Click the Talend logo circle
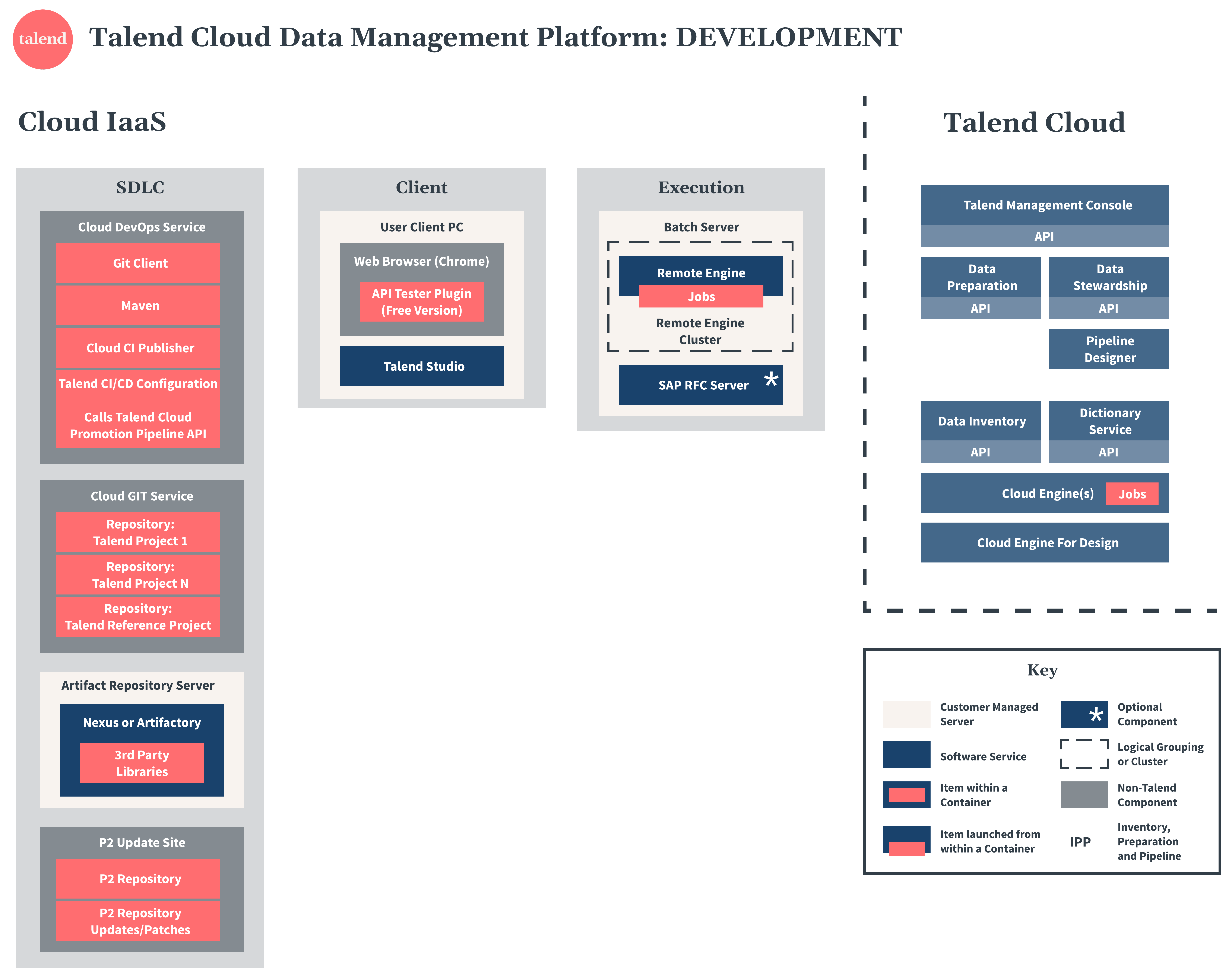1232x979 pixels. pyautogui.click(x=43, y=39)
